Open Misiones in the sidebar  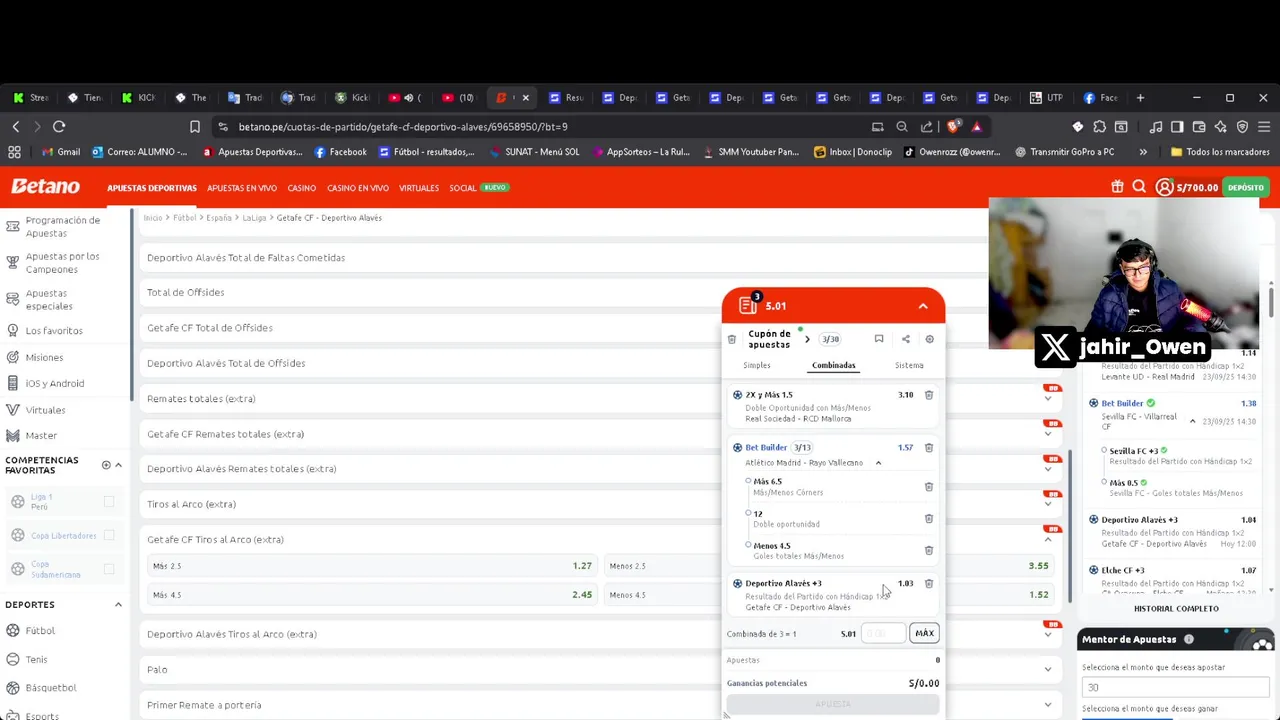coord(44,357)
